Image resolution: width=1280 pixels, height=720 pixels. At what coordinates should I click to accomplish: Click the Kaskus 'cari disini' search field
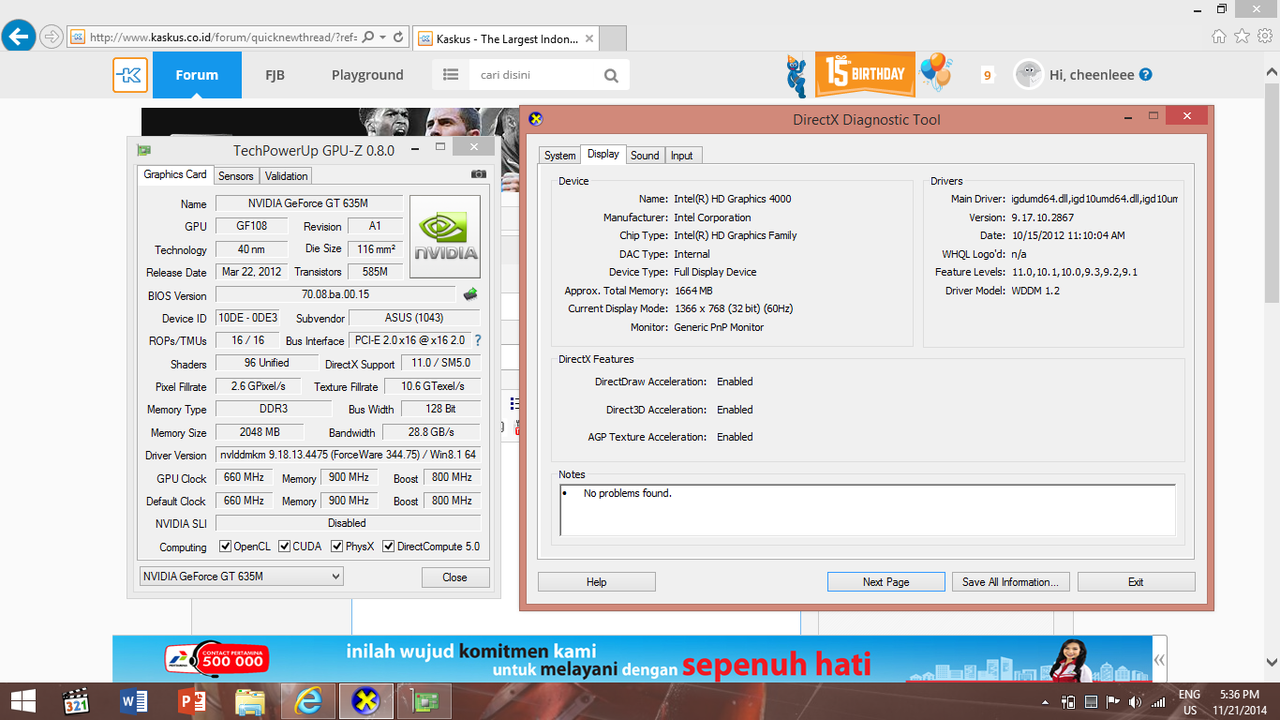click(x=535, y=75)
